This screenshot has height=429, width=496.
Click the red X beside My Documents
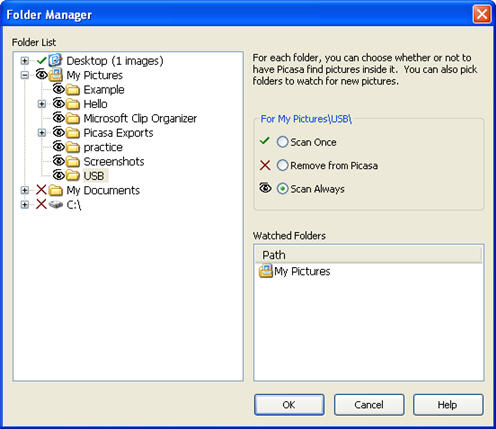(41, 190)
